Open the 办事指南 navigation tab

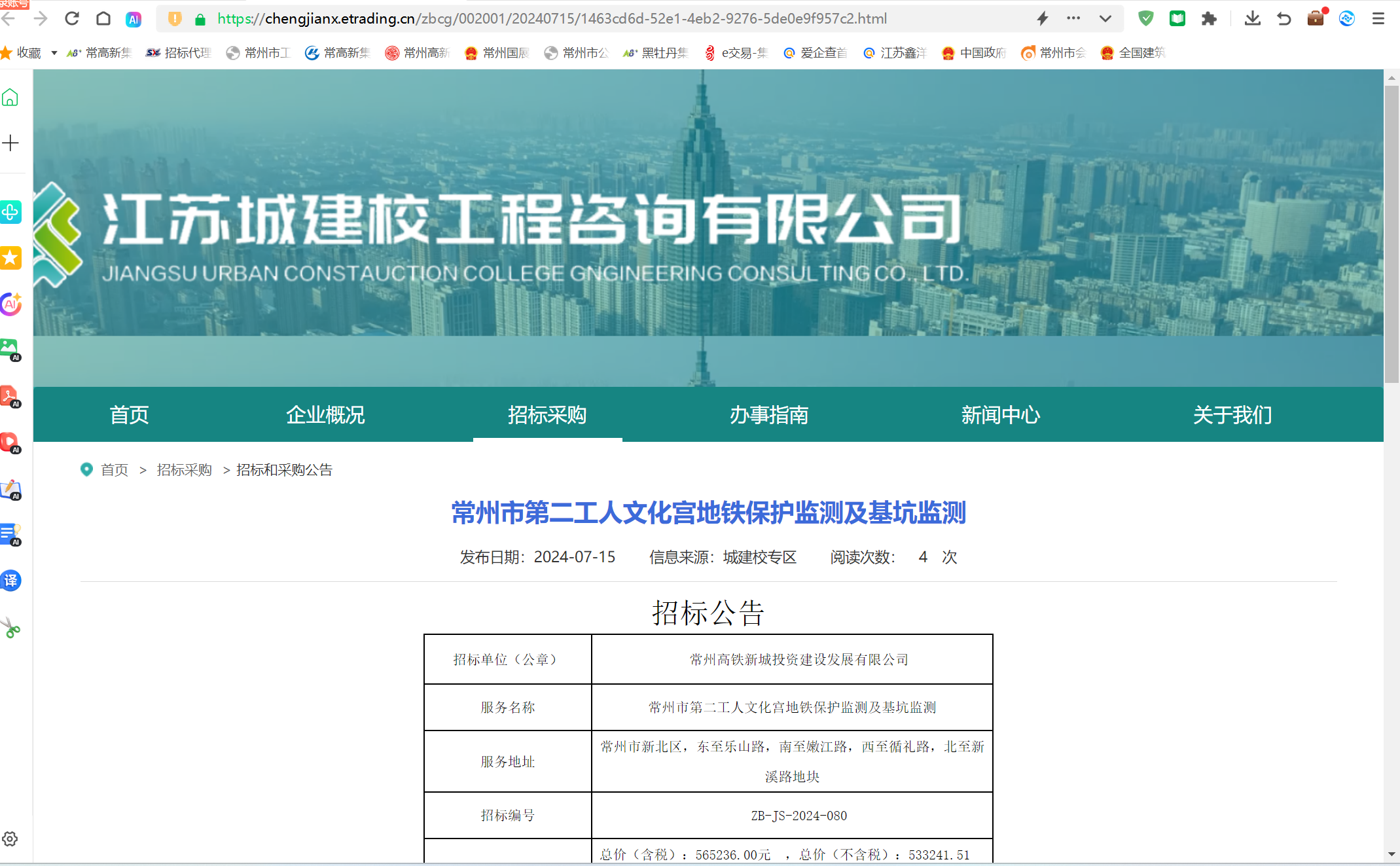tap(769, 415)
